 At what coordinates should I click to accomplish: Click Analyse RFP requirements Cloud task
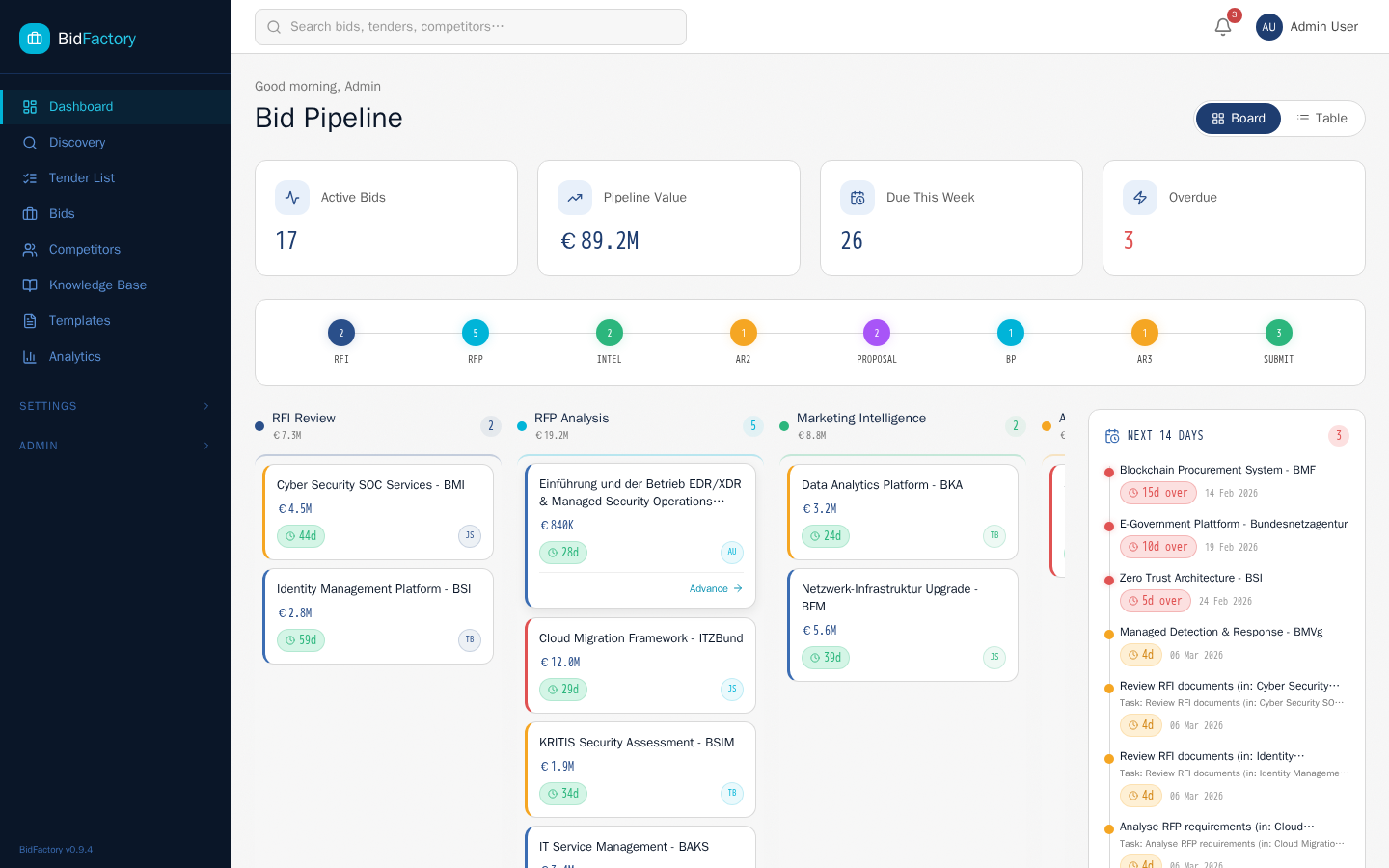pos(1217,827)
